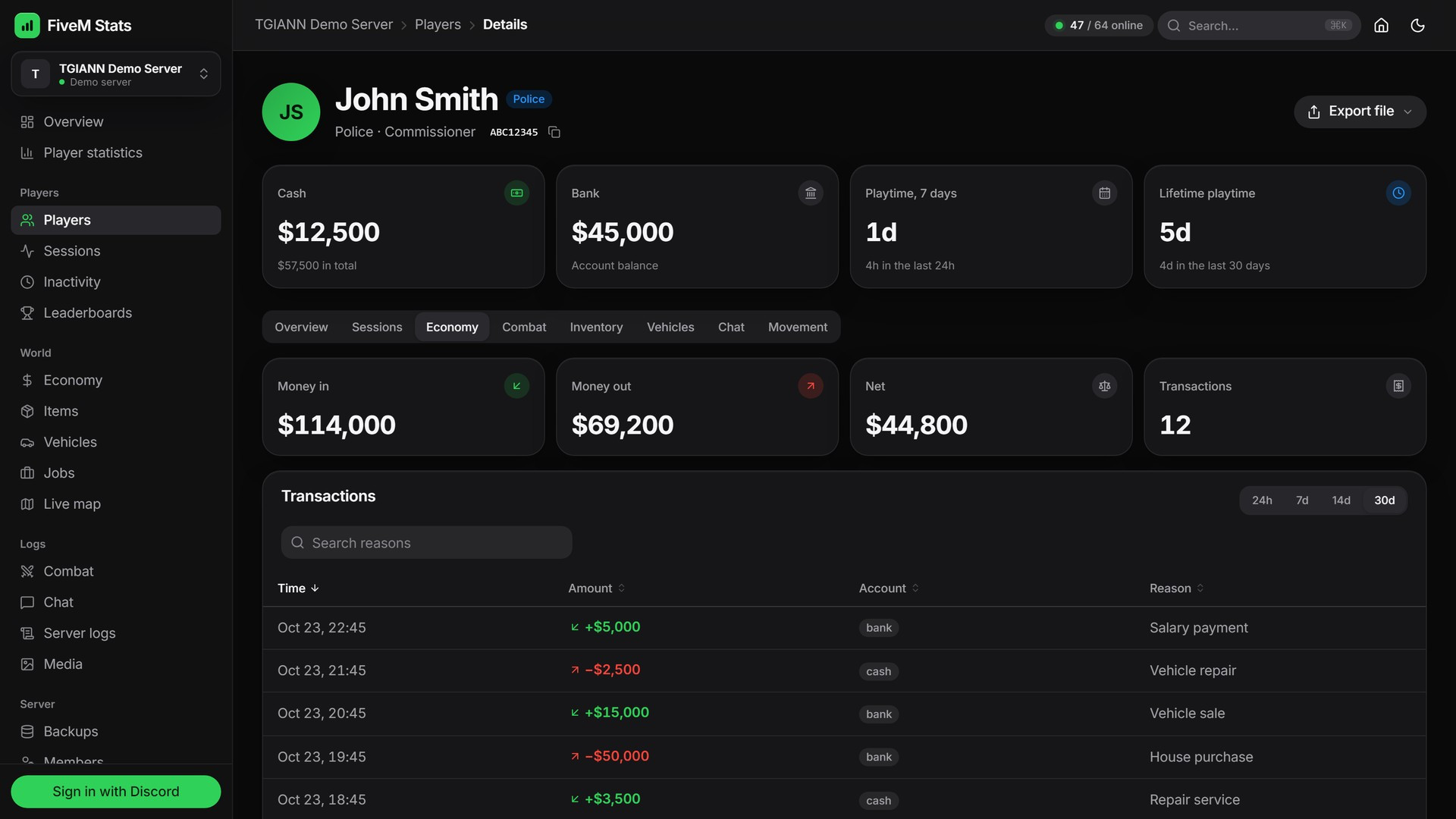Select the 24h time range
Screen dimensions: 1456x819
click(x=1262, y=500)
